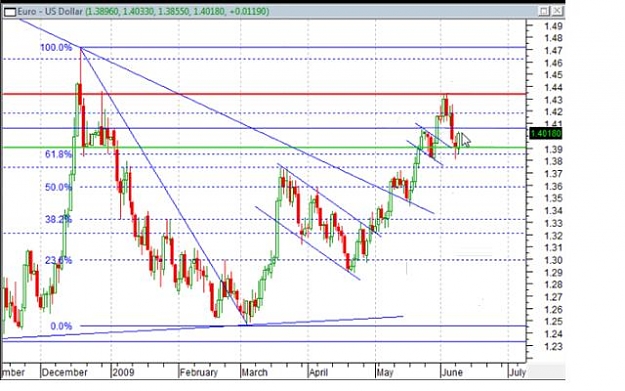
Task: Click the June label on the time axis
Action: coord(452,373)
